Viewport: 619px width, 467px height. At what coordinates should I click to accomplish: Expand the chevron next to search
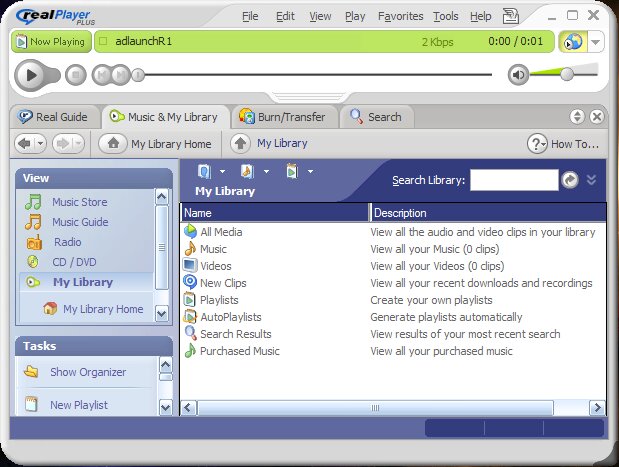(x=591, y=180)
